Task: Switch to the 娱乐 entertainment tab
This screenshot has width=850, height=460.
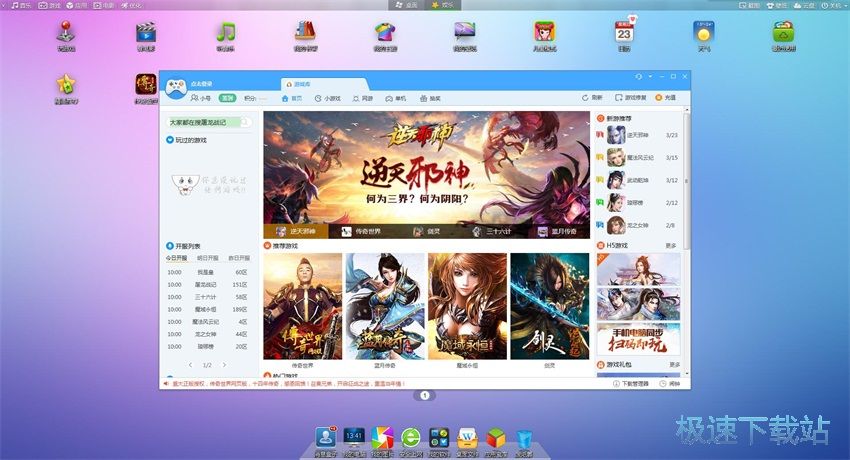Action: (444, 5)
